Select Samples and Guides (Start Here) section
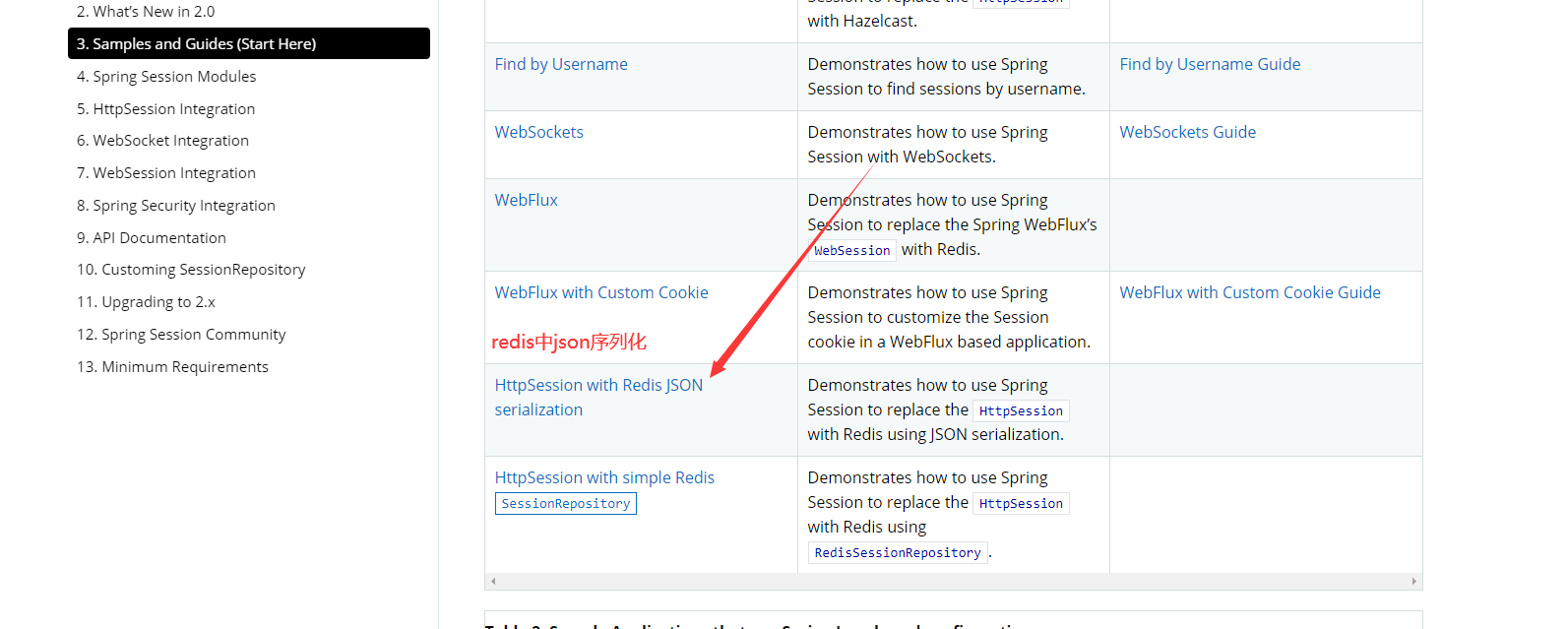The height and width of the screenshot is (629, 1568). (x=249, y=43)
